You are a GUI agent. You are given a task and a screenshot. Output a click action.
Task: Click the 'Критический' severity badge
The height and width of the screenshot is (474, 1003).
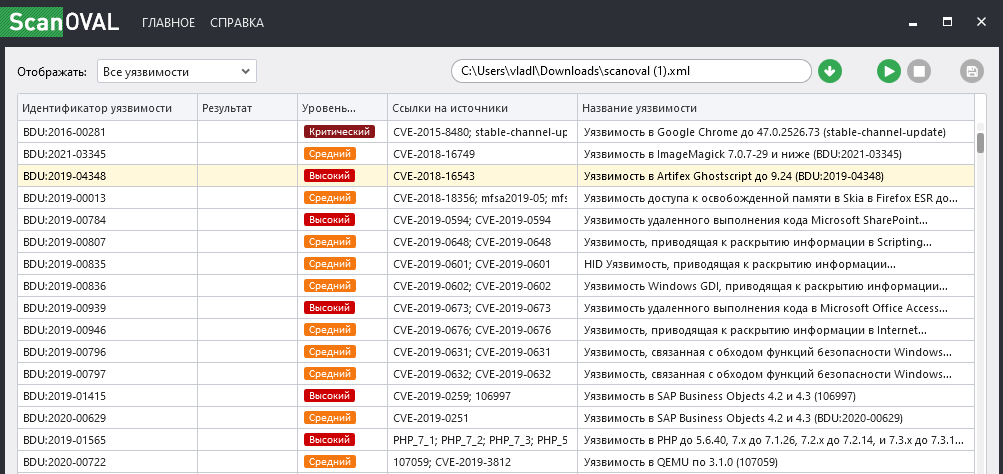tap(339, 132)
